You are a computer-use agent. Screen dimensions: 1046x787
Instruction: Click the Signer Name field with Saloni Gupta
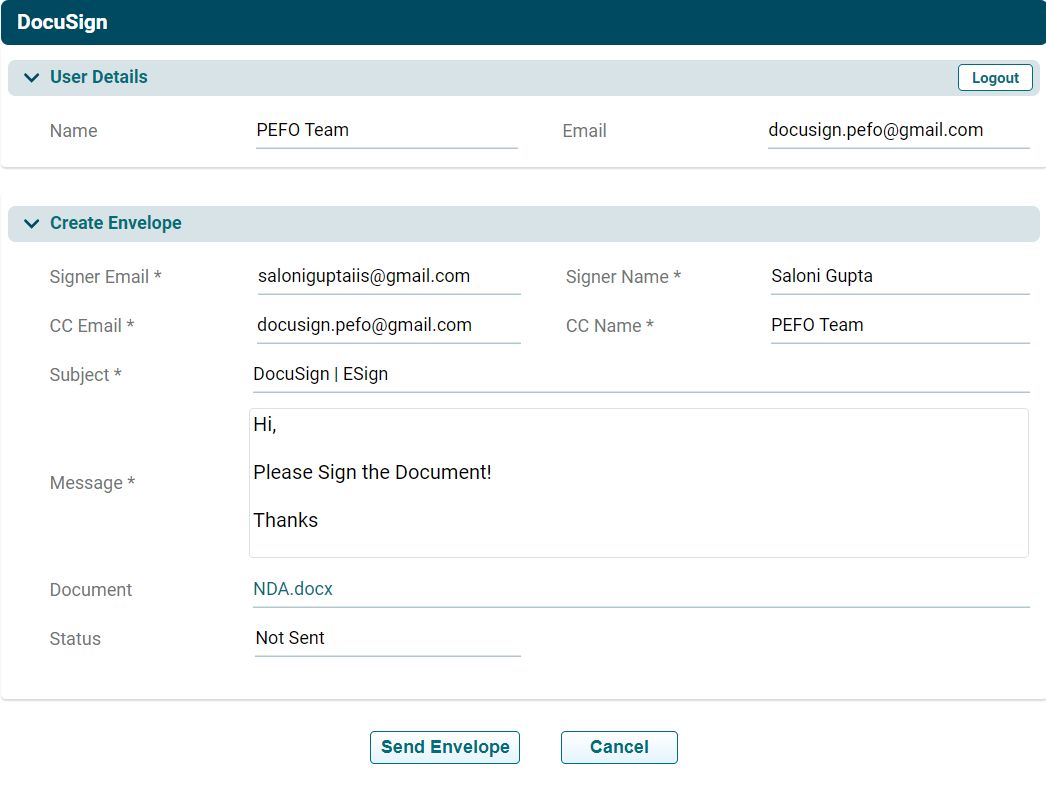tap(898, 277)
